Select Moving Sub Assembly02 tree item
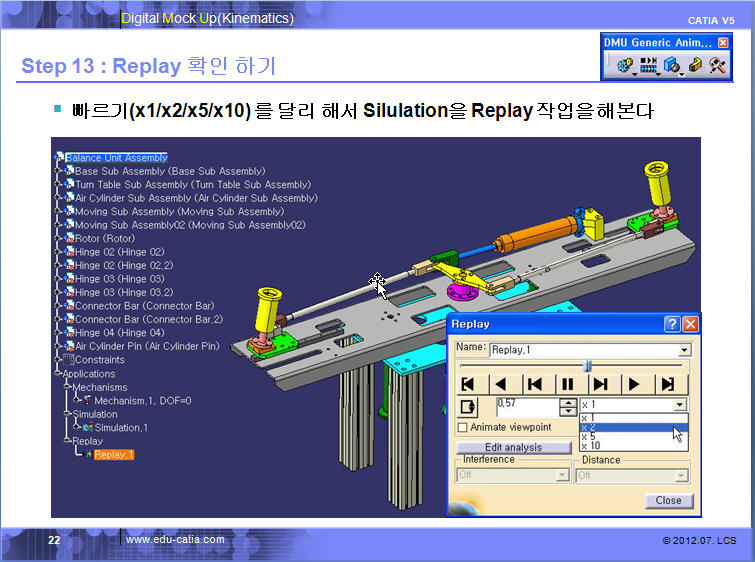Screen dimensions: 755x562 click(190, 225)
